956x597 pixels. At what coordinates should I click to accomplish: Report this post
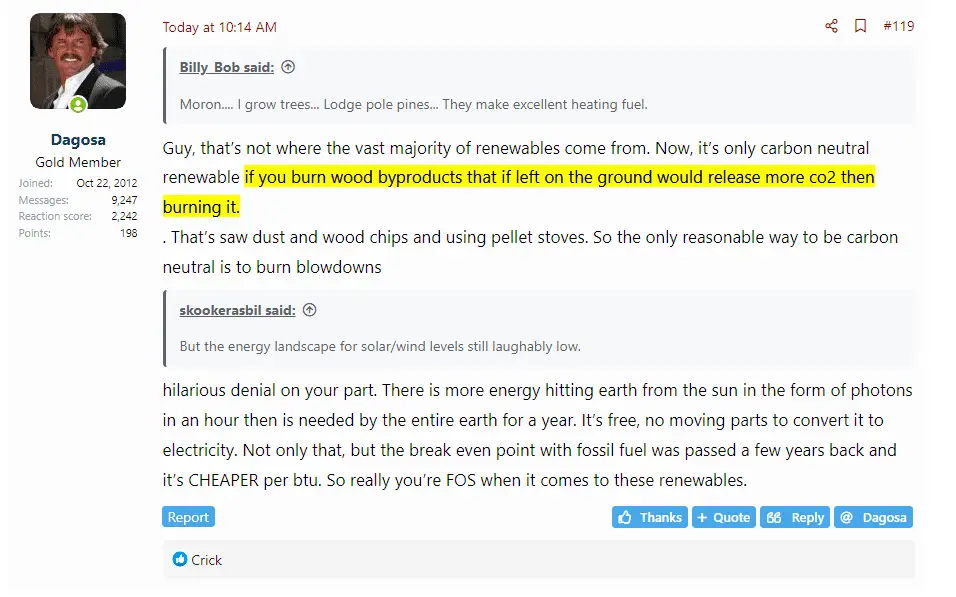tap(188, 517)
